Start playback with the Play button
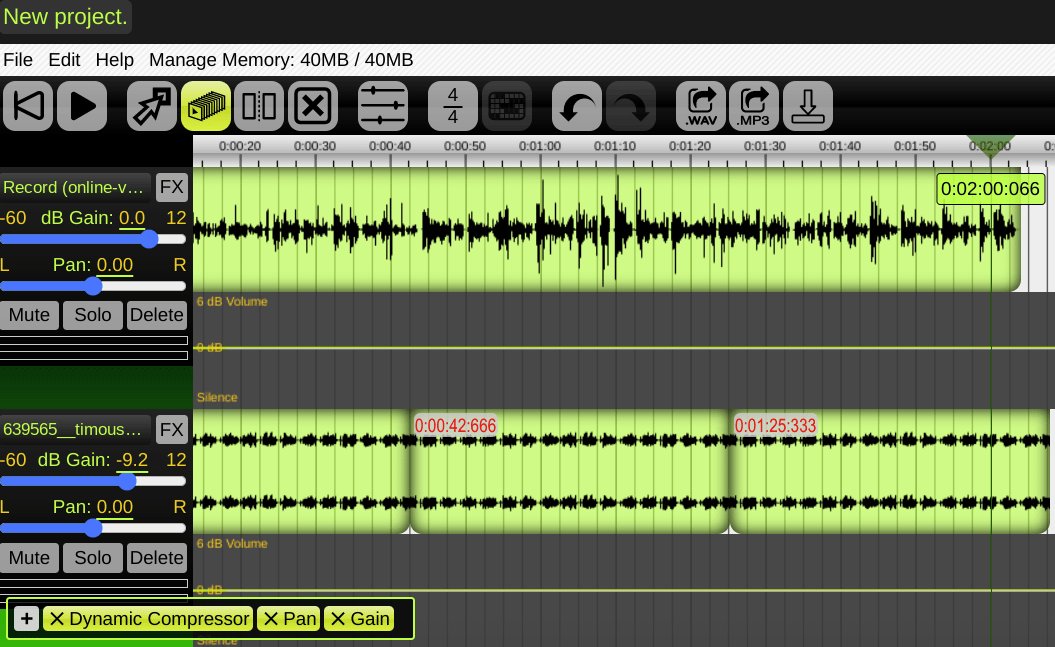 pos(82,106)
